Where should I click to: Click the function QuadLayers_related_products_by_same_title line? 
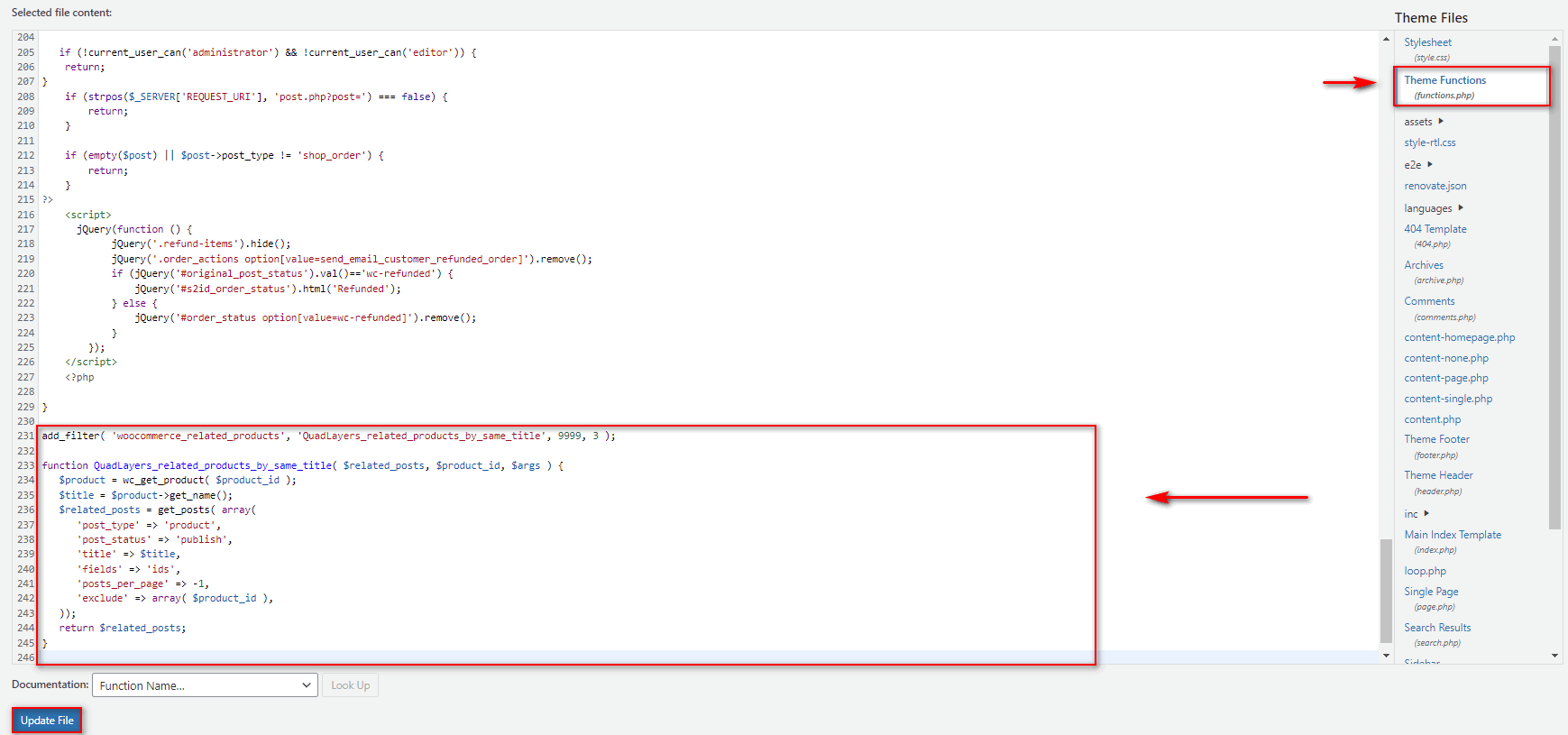click(x=302, y=465)
